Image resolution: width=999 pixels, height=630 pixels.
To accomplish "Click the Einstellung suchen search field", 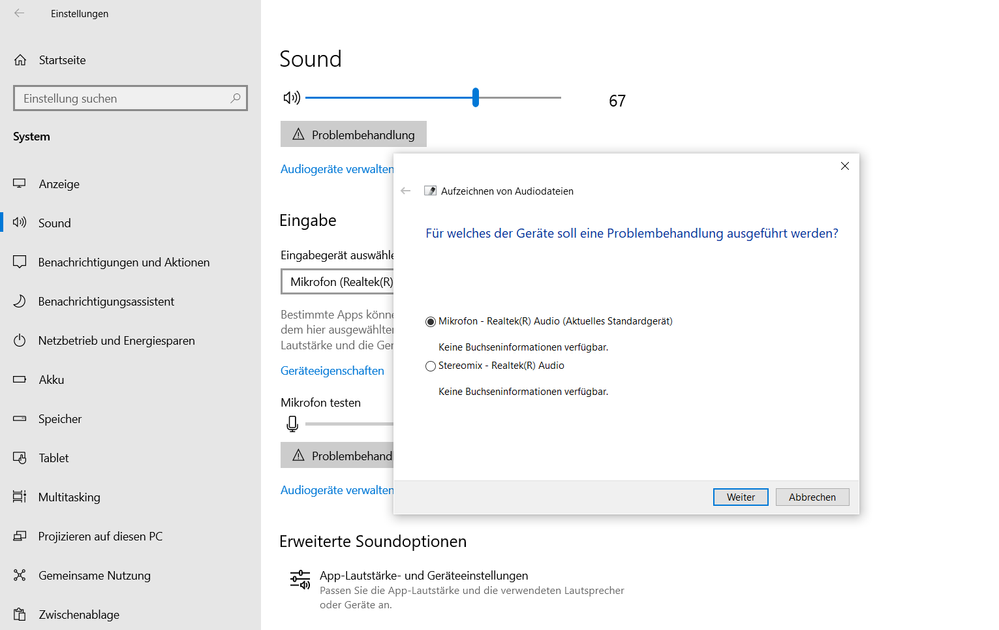I will click(120, 98).
